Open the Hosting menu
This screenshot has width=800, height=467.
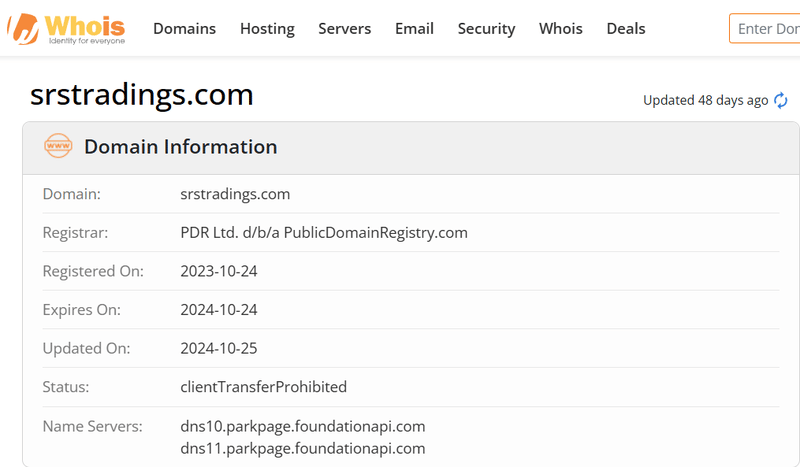(267, 28)
